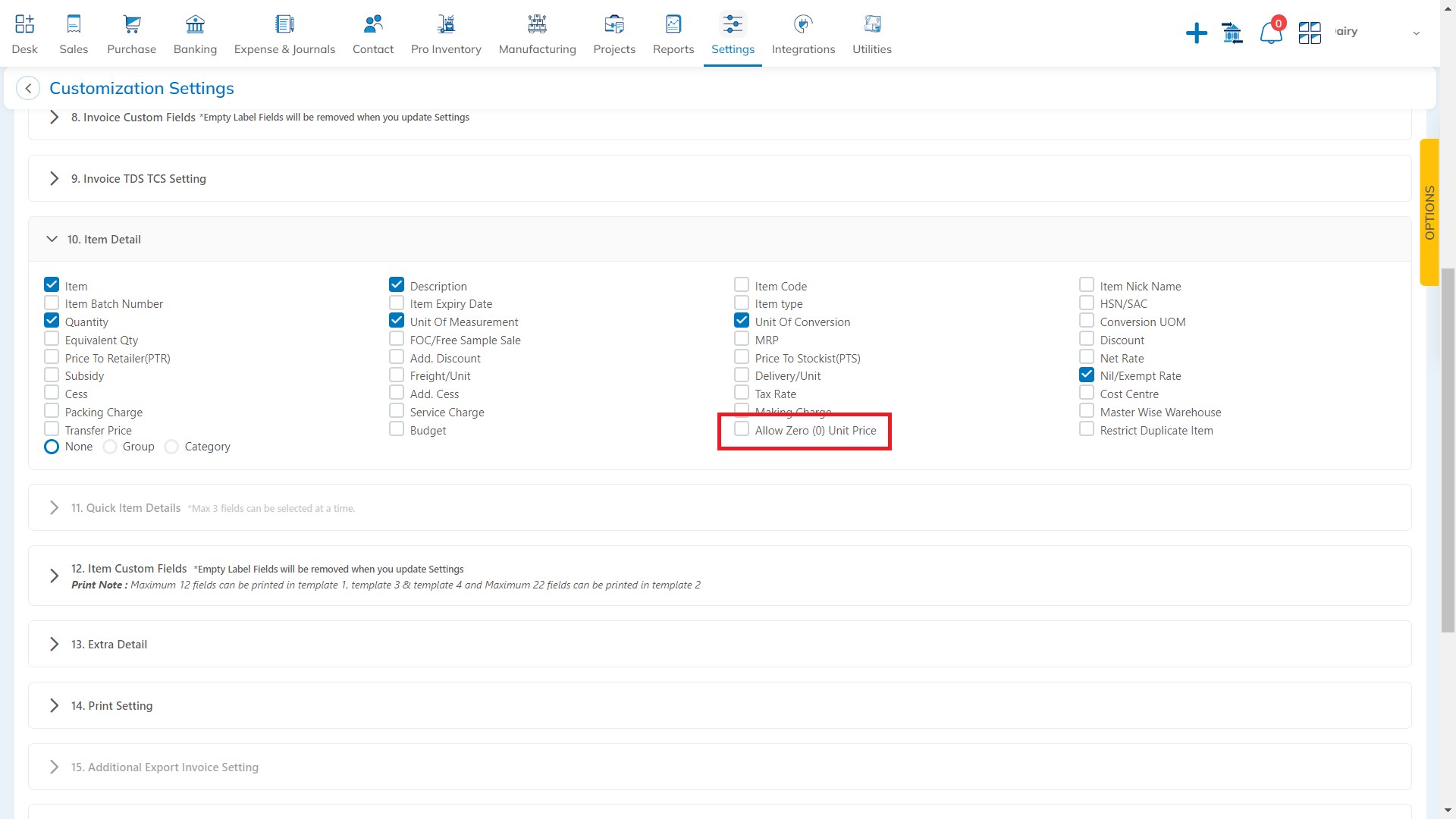The image size is (1456, 819).
Task: Click the scrollbar down arrow
Action: (1448, 811)
